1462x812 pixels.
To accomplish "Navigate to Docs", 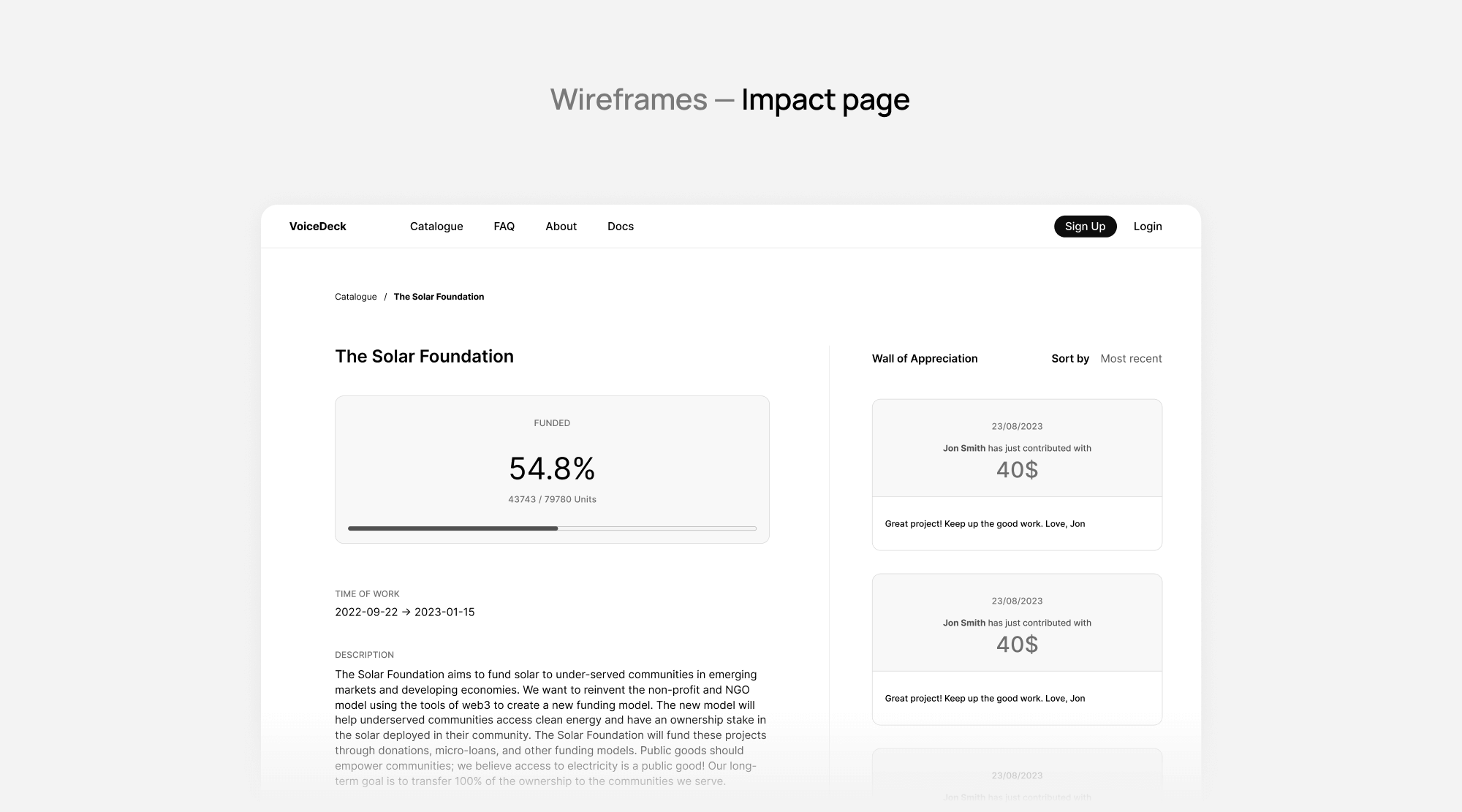I will pyautogui.click(x=620, y=227).
